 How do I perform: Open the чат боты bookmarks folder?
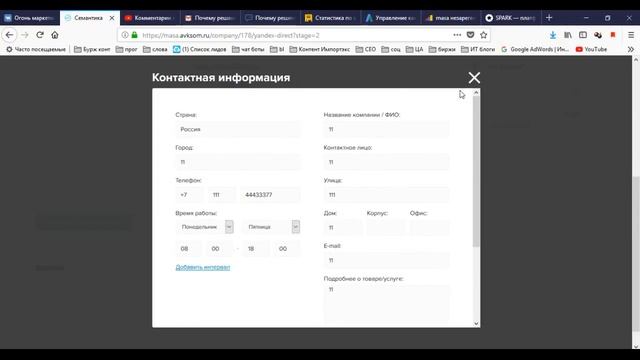(248, 49)
